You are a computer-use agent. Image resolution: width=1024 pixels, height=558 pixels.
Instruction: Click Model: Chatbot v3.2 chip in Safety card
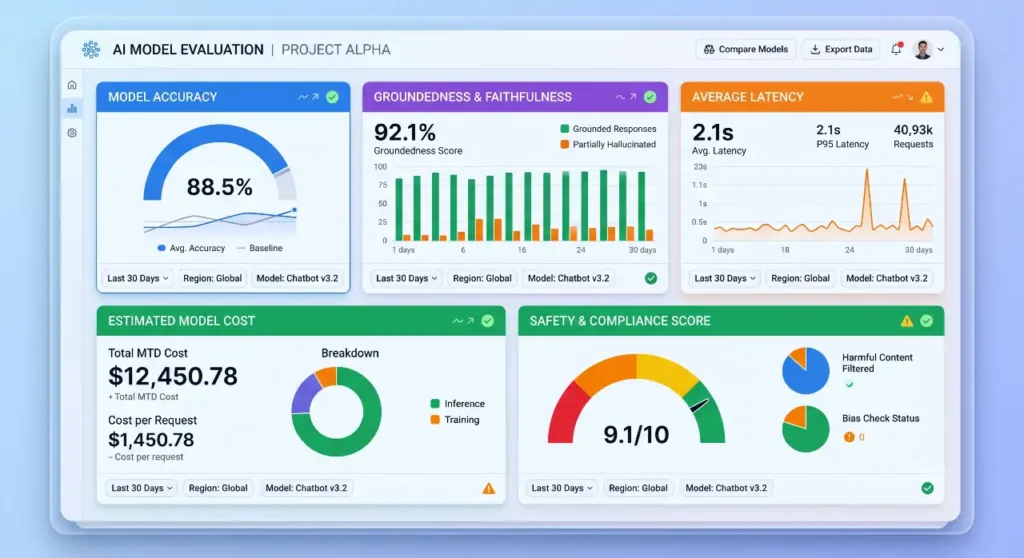click(726, 488)
